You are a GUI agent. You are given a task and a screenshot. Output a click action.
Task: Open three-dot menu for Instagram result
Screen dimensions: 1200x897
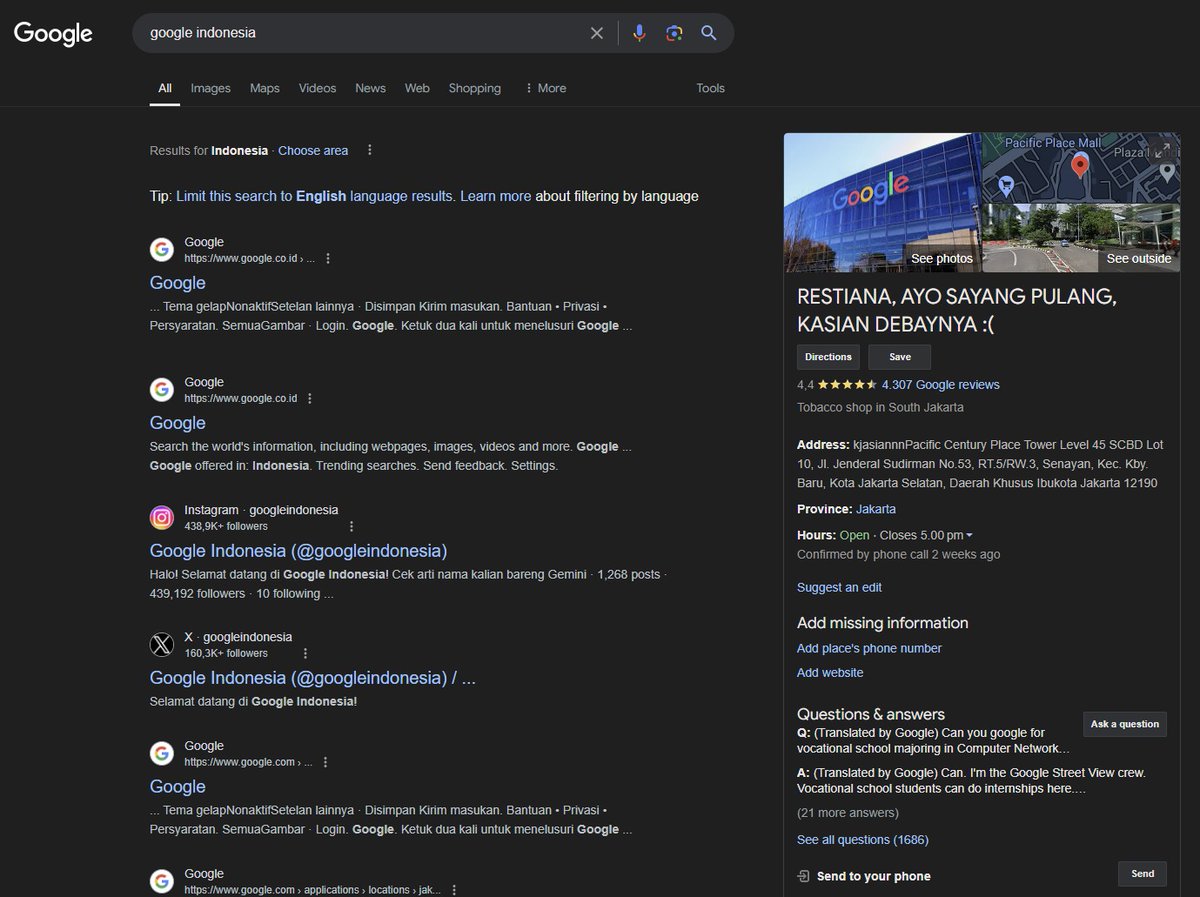pos(351,526)
